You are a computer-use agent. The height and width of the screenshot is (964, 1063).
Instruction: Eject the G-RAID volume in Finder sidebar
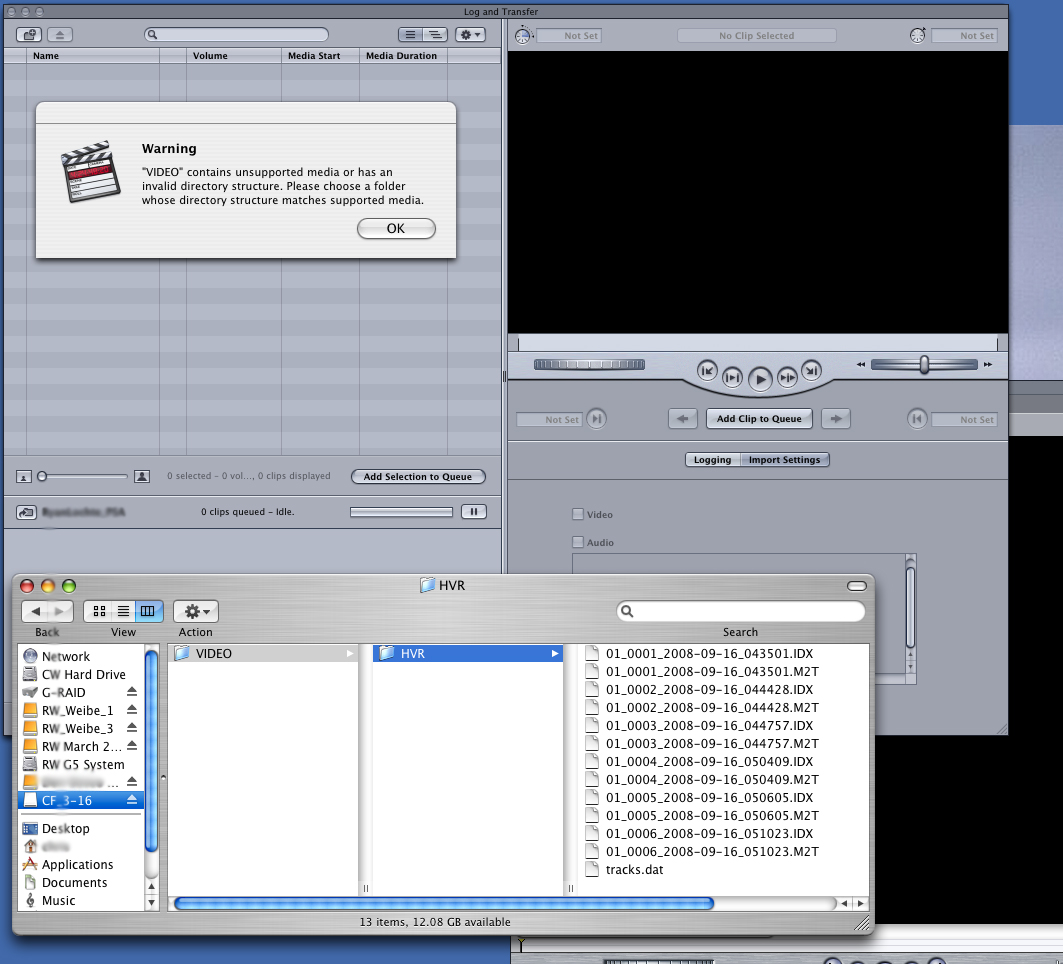pos(132,693)
